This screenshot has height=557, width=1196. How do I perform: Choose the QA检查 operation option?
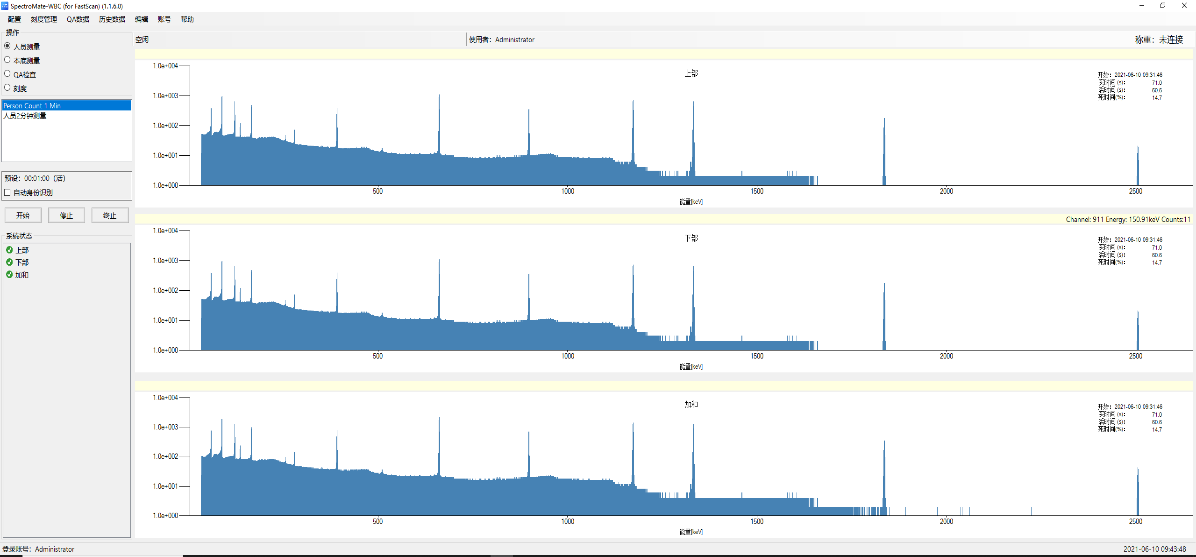click(8, 74)
